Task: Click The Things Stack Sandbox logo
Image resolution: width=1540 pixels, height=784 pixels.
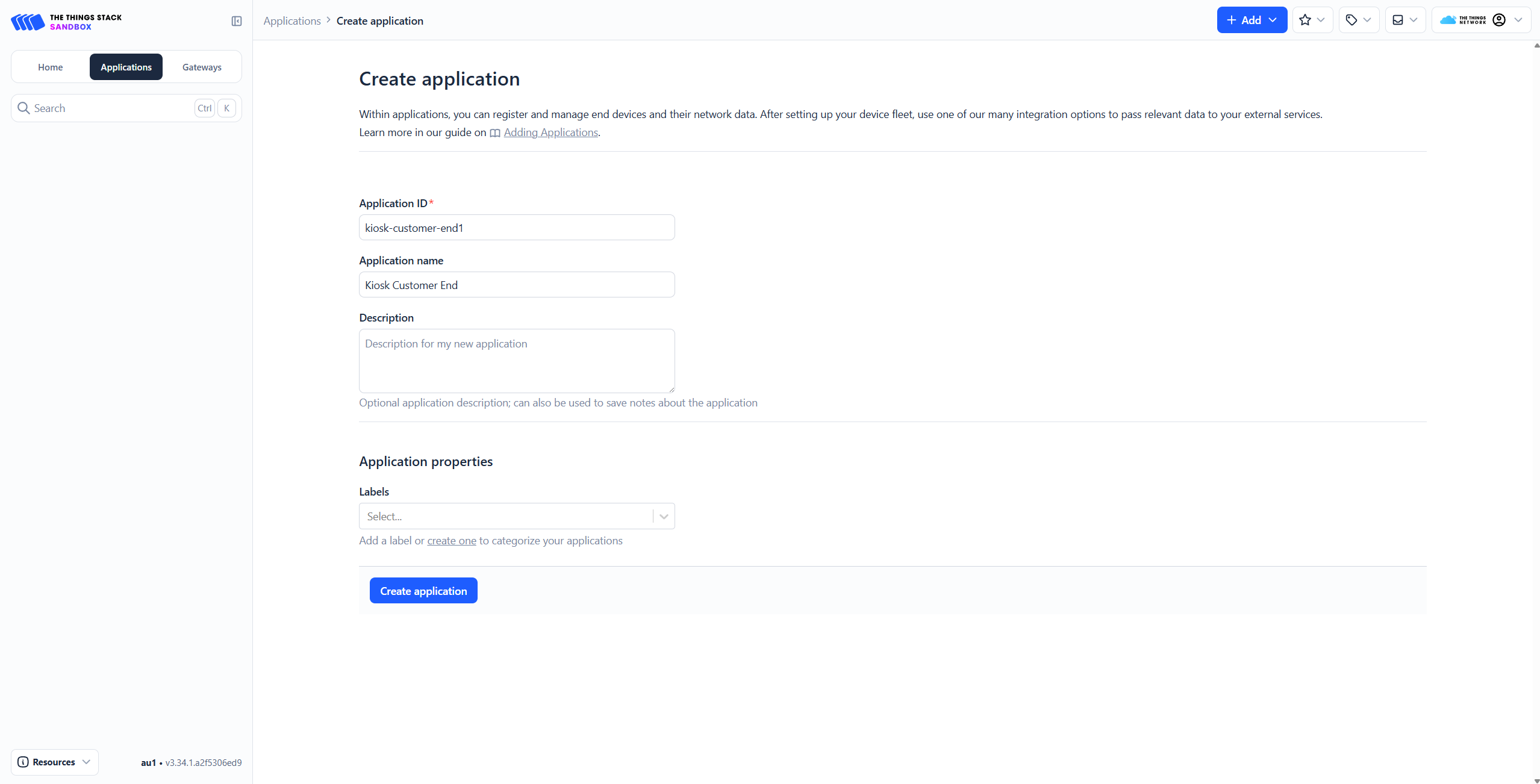Action: 66,22
